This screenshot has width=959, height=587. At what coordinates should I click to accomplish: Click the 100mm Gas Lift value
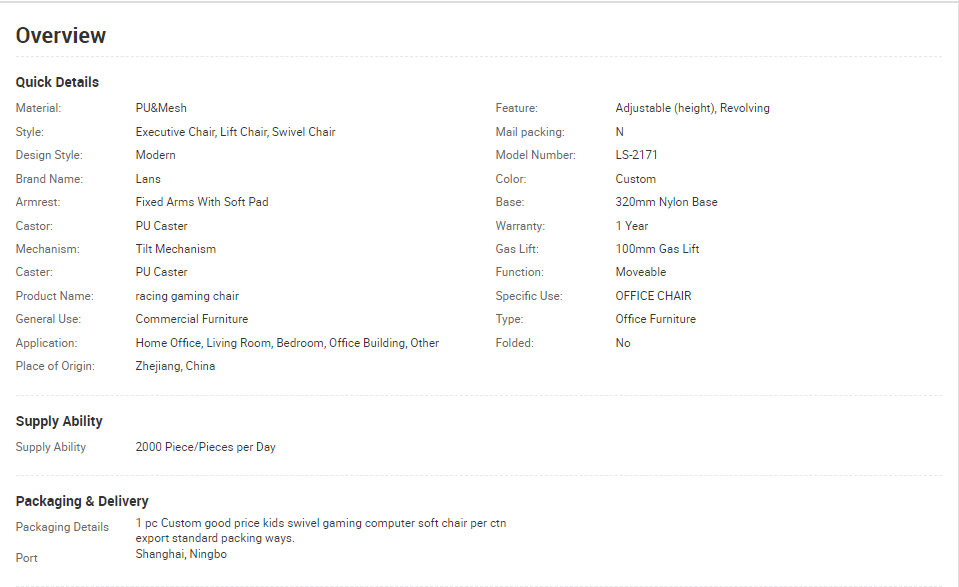click(x=657, y=249)
